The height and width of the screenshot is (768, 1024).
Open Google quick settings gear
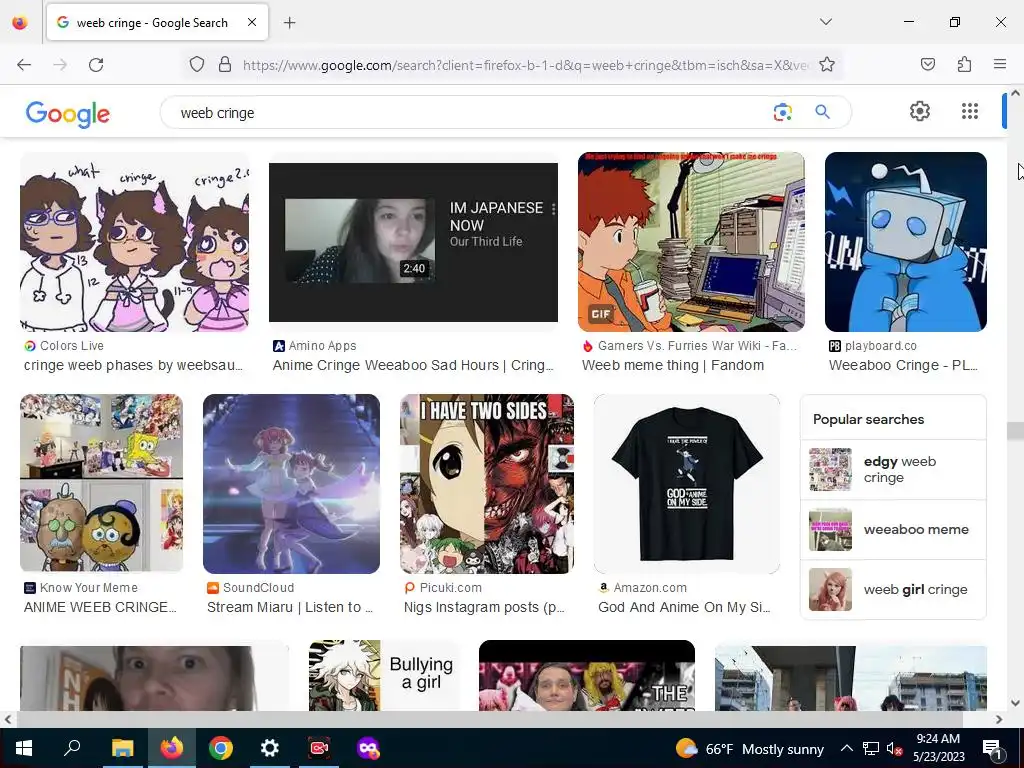click(x=920, y=111)
